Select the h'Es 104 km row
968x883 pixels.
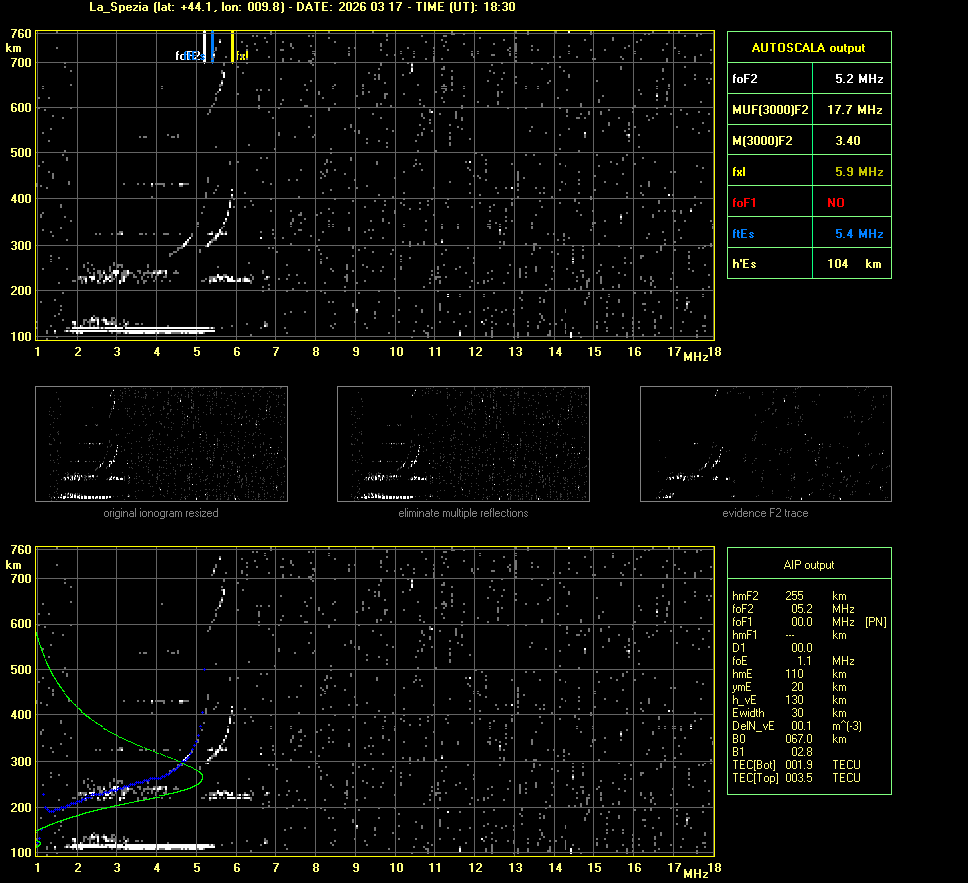808,264
